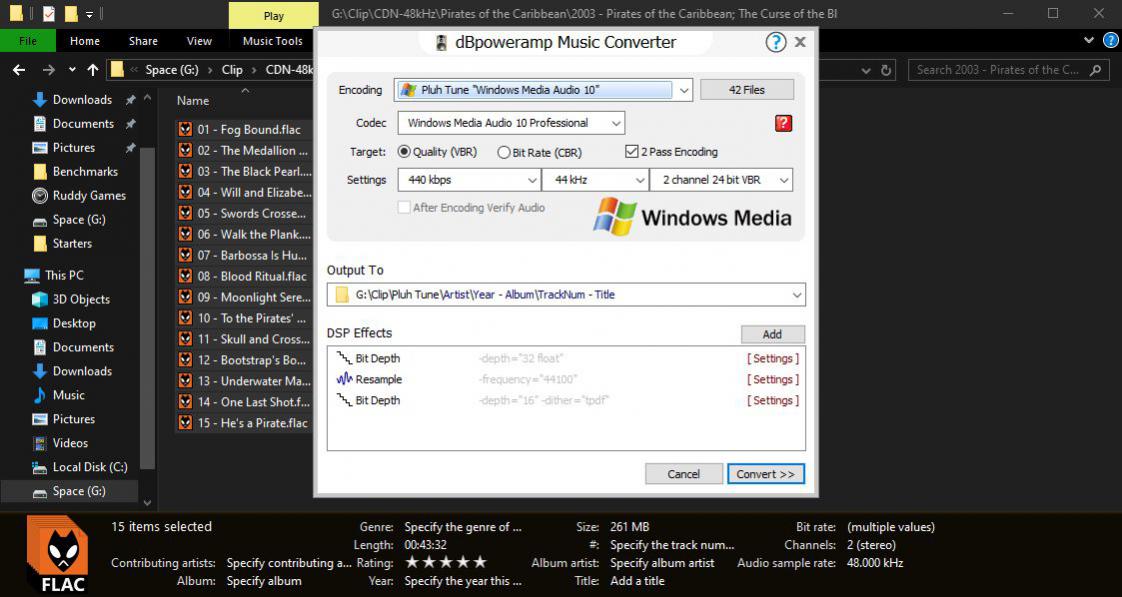
Task: Click the blue help question mark icon
Action: [775, 42]
